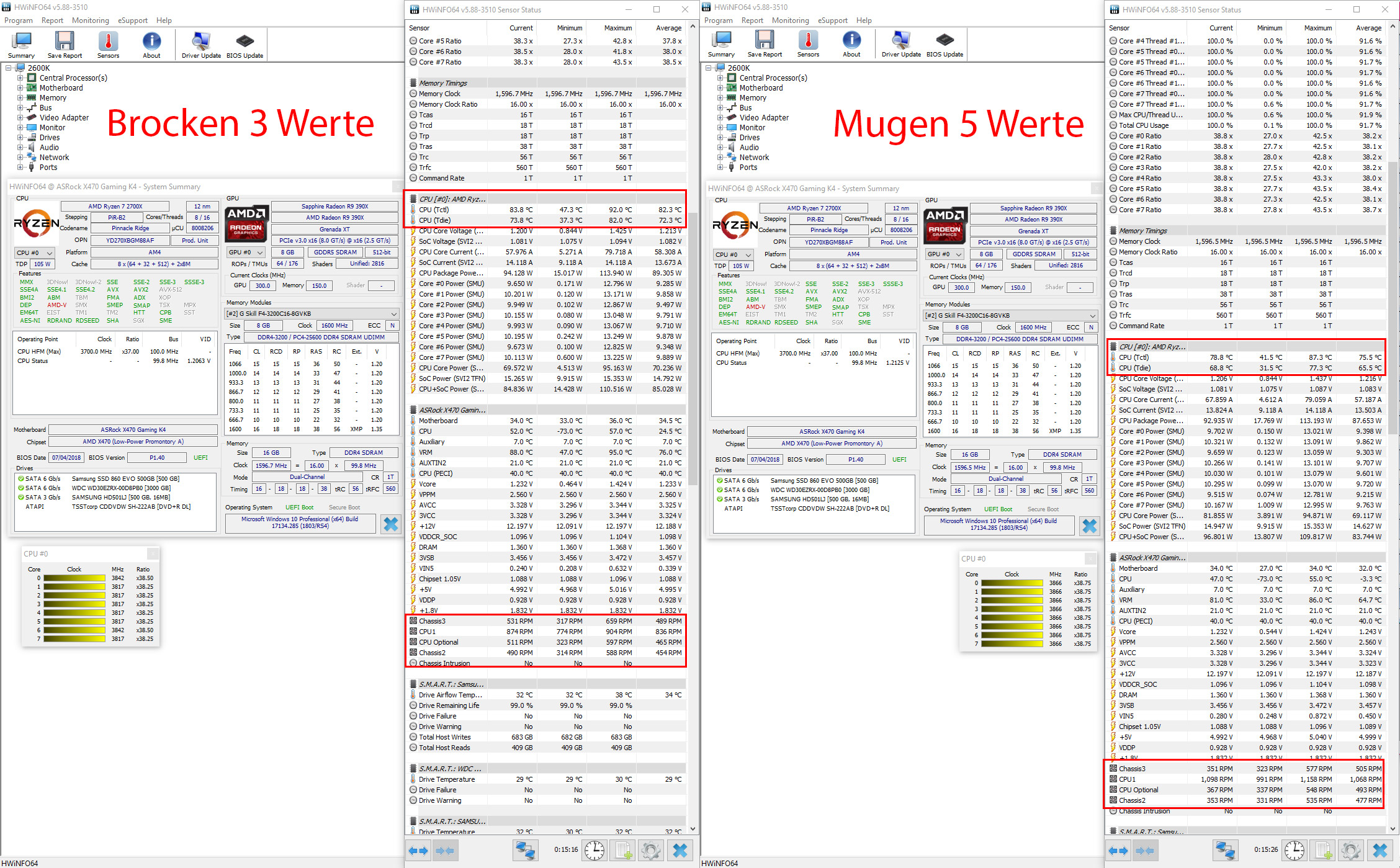
Task: Open sensor settings gear beside 0:15:26 timer
Action: coord(1351,850)
